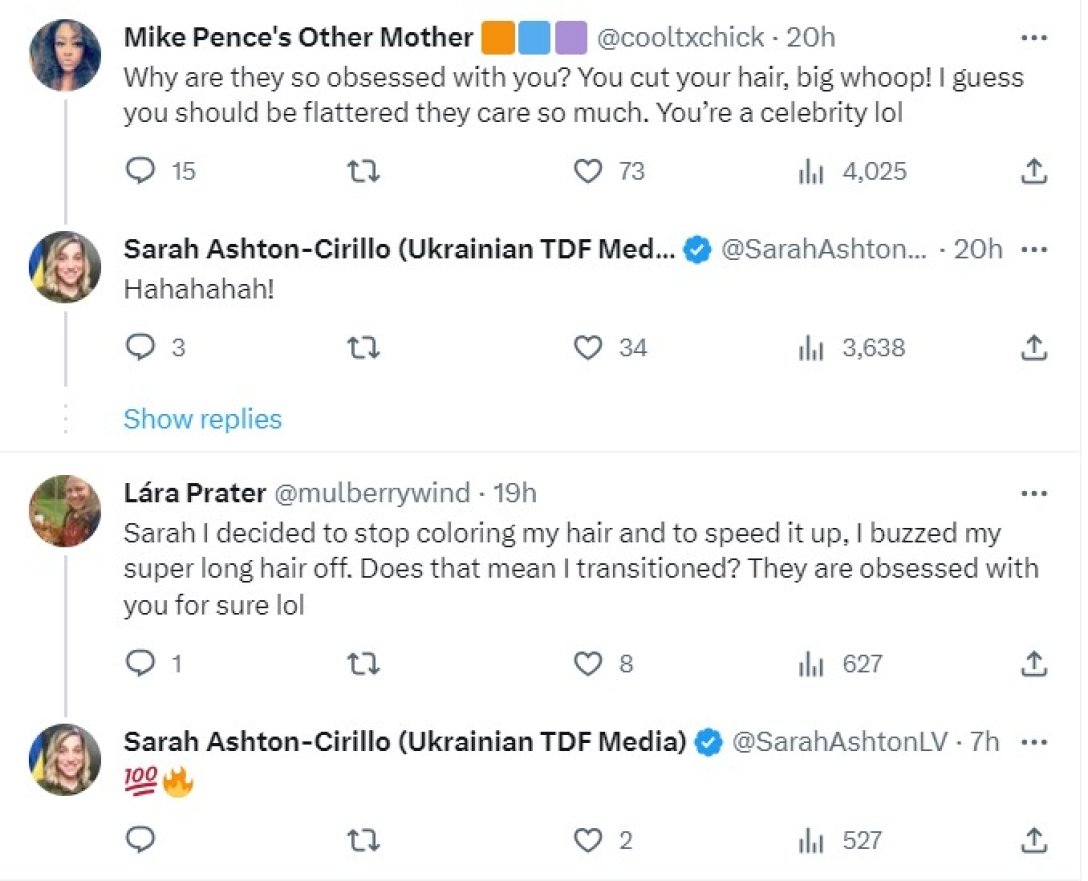Open more options for Lára Prater's tweet
This screenshot has width=1088, height=881.
coord(1034,492)
